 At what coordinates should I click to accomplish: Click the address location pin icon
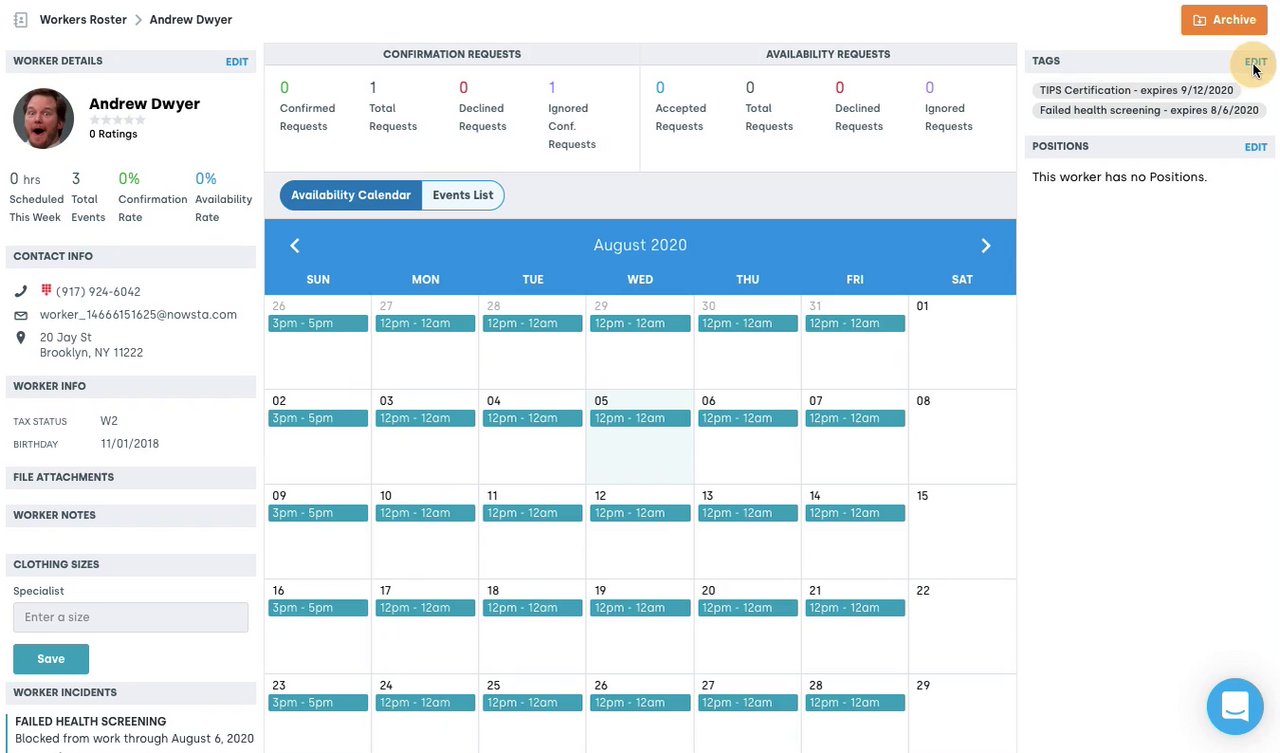coord(21,338)
